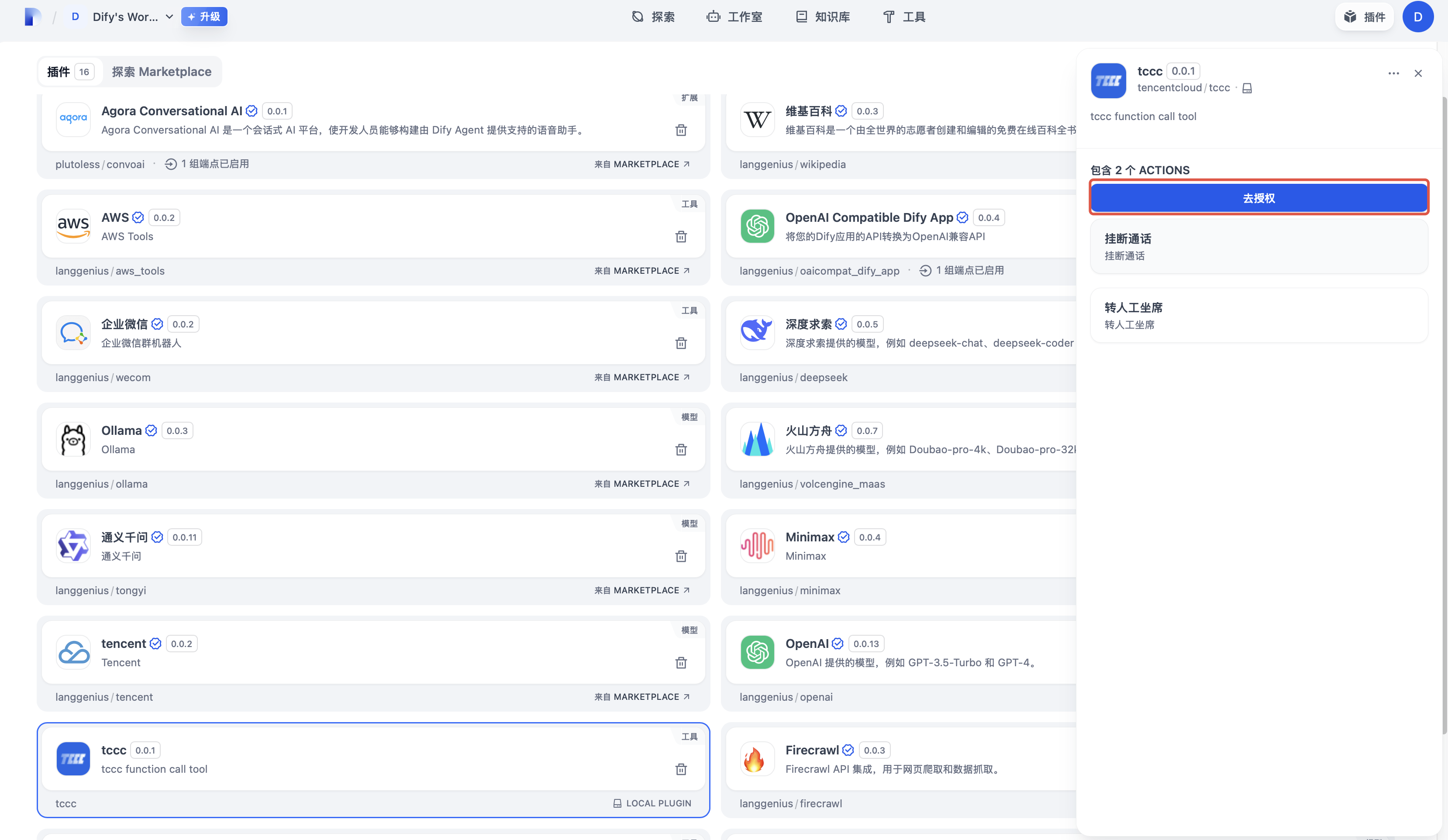Screen dimensions: 1448x840
Task: Click the local plugin icon beside tencentcloud/tccc
Action: [1247, 88]
